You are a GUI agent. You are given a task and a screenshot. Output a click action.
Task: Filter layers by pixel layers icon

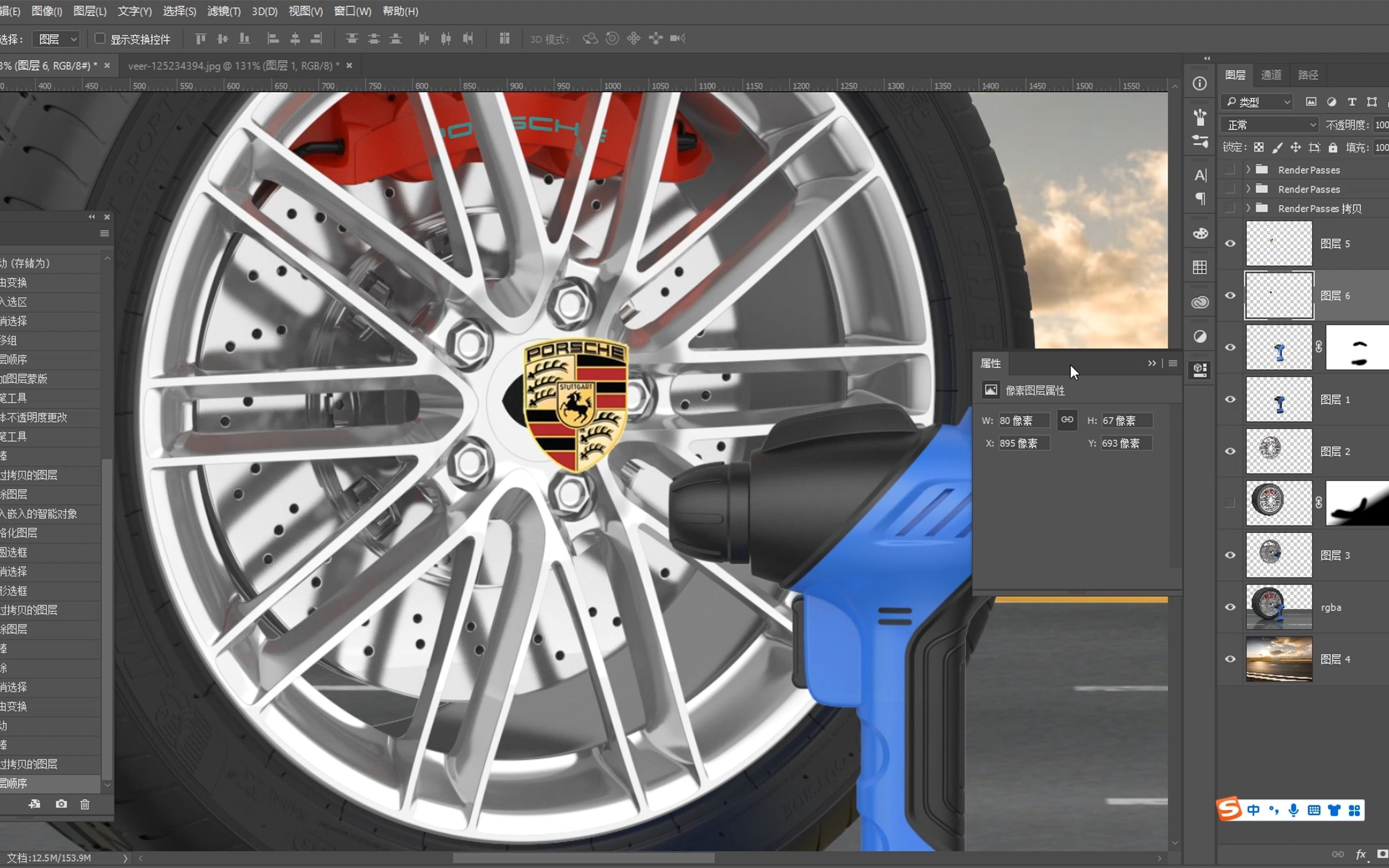click(1311, 102)
